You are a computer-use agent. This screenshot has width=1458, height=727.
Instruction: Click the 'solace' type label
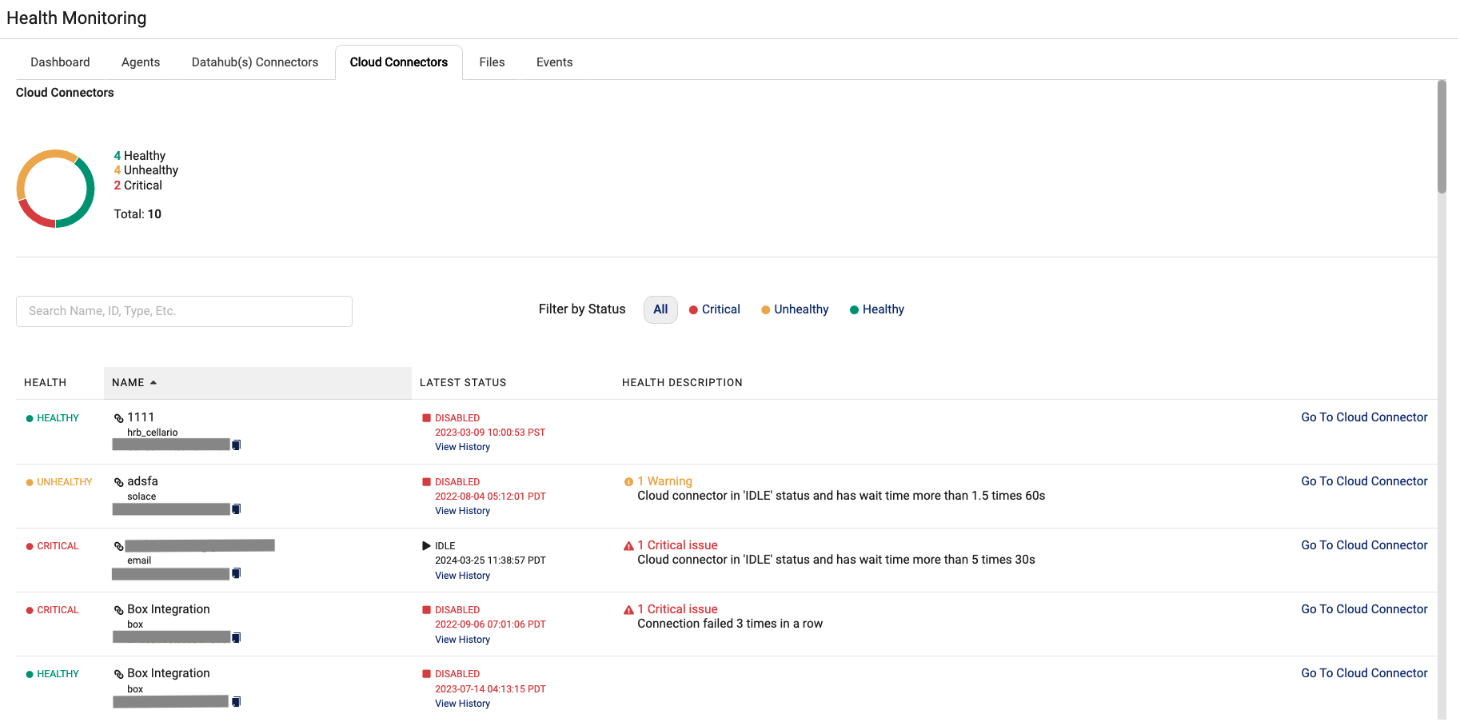[x=142, y=496]
